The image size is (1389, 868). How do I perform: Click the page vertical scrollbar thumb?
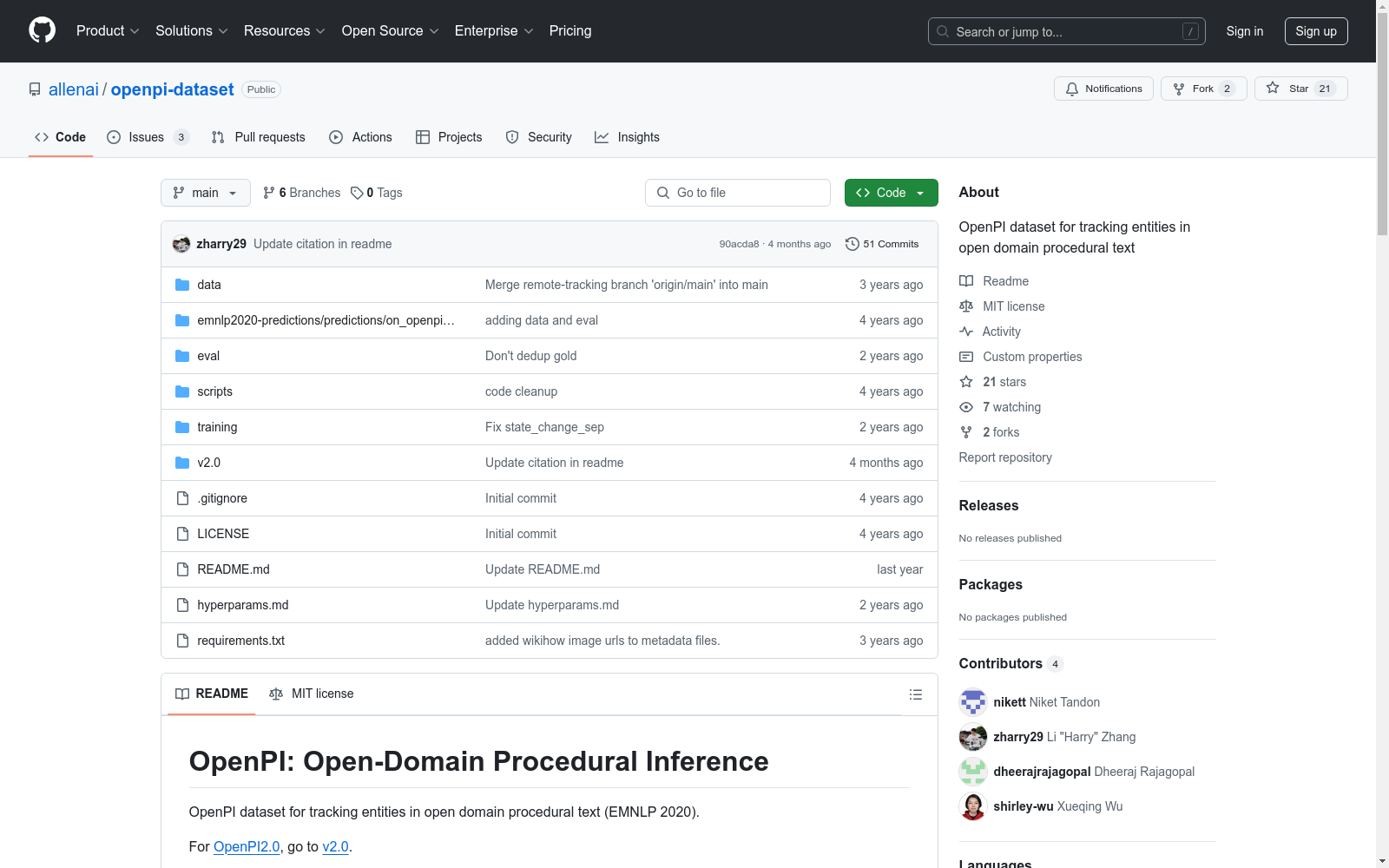(1382, 124)
